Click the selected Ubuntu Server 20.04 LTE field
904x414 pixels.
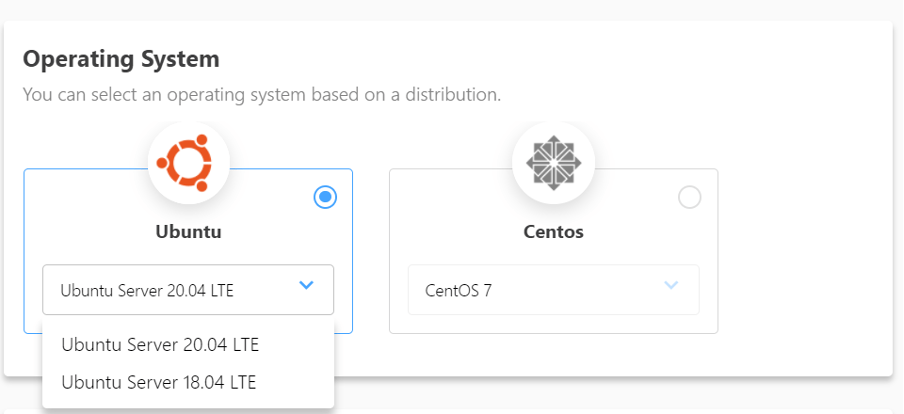[188, 289]
